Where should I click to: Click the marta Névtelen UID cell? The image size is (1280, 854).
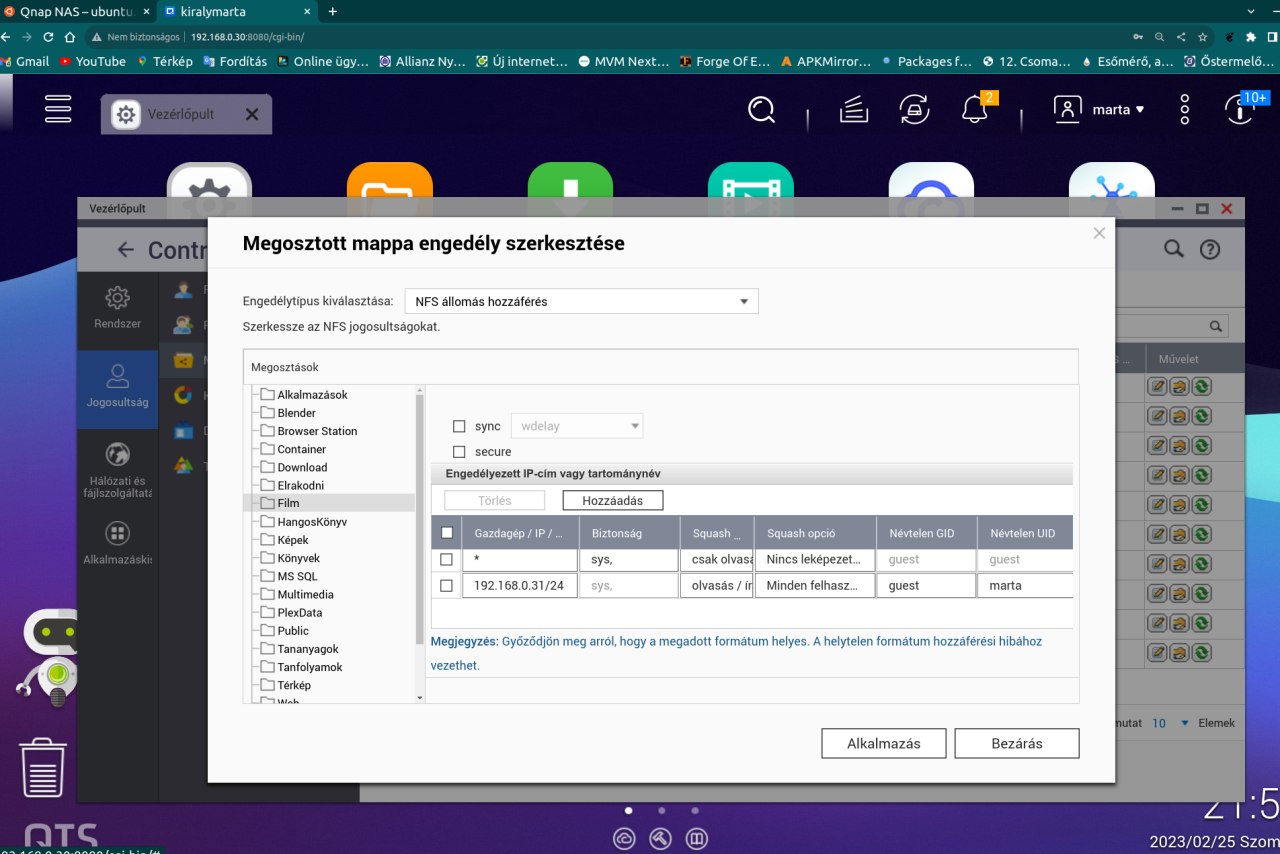1025,586
